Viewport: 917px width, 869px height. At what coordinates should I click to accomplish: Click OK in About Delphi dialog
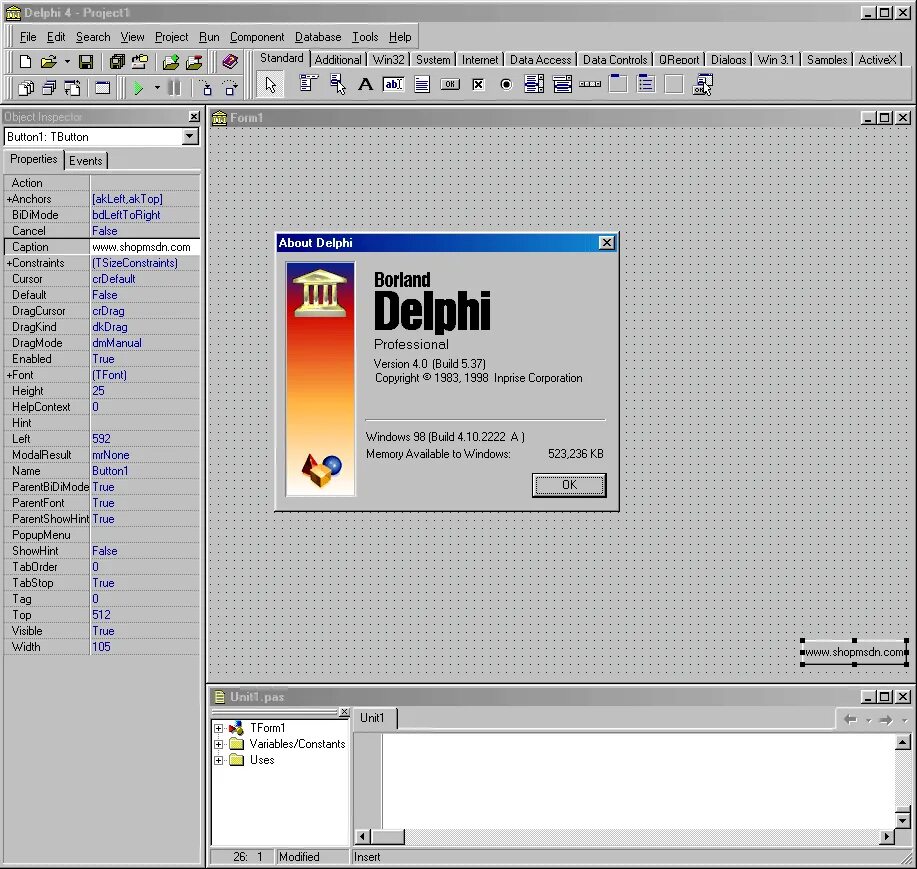click(569, 485)
